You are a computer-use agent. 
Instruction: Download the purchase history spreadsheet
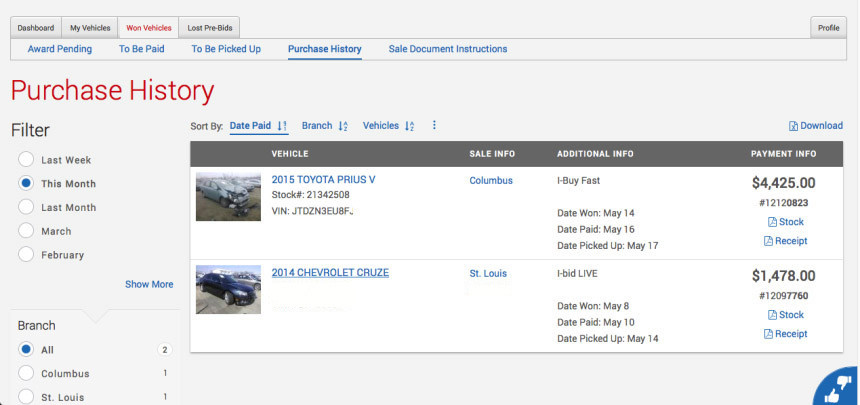[816, 126]
